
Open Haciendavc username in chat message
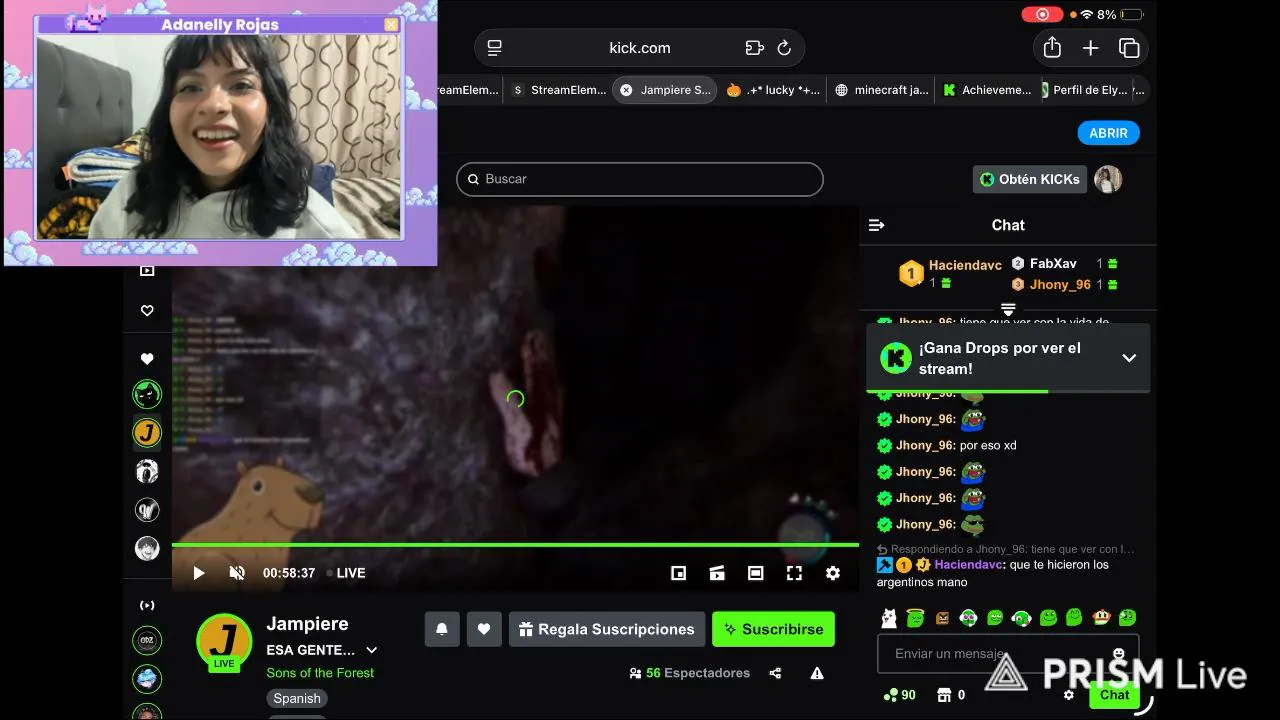pyautogui.click(x=970, y=565)
